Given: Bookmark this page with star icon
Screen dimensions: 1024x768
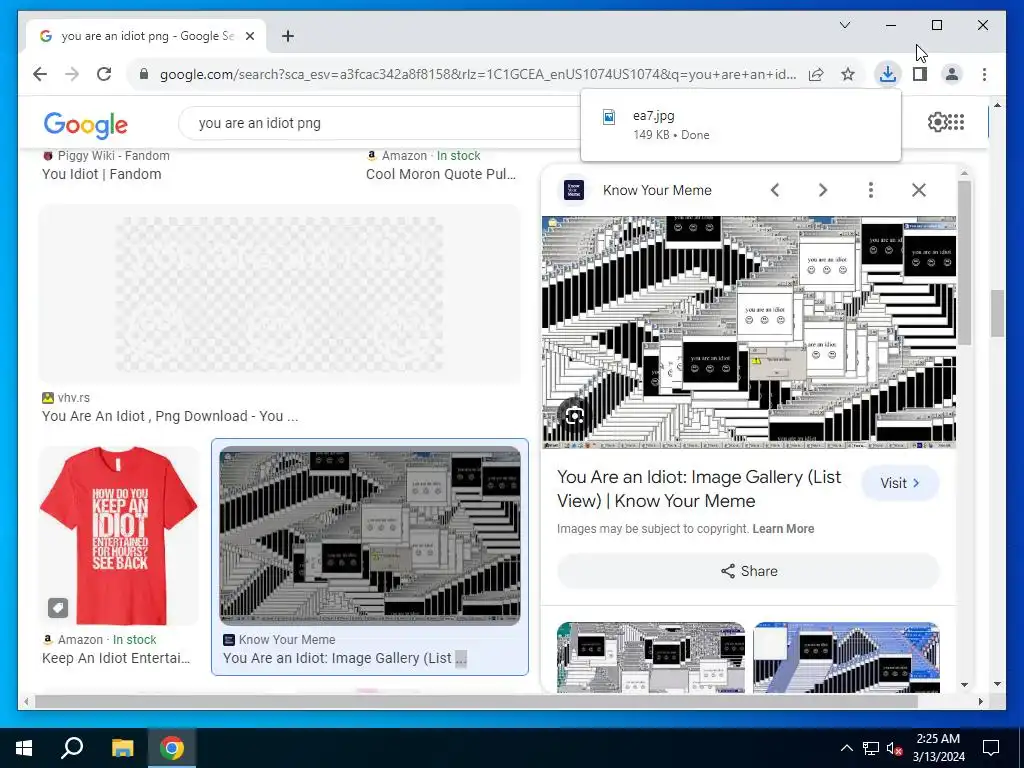Looking at the screenshot, I should pos(848,74).
